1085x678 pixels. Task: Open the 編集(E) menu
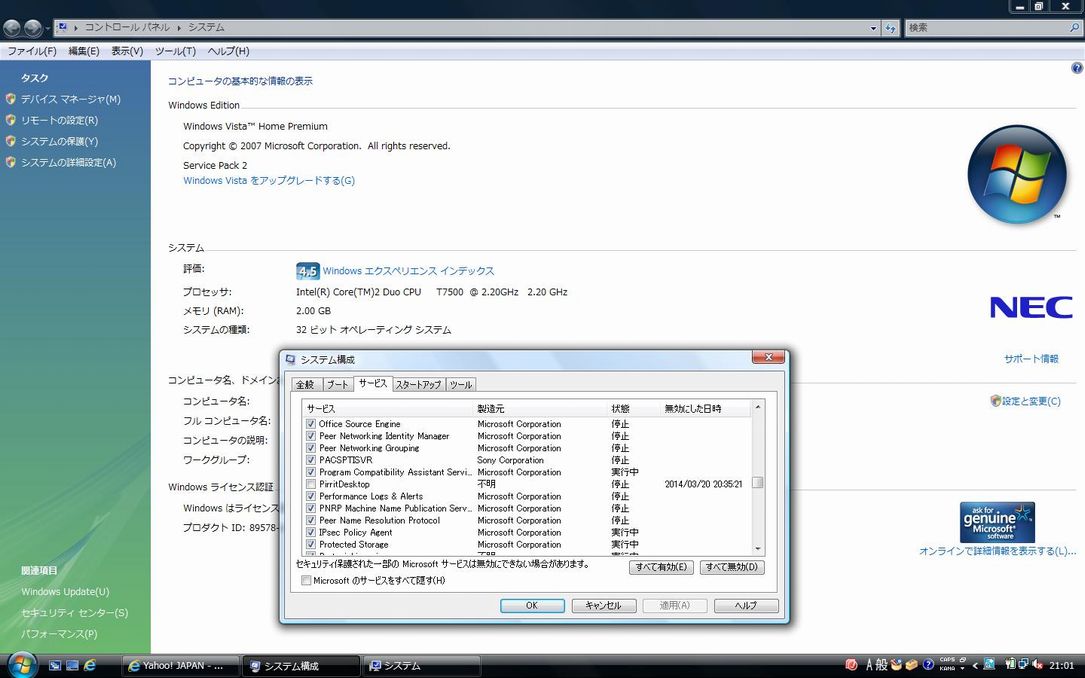(84, 51)
